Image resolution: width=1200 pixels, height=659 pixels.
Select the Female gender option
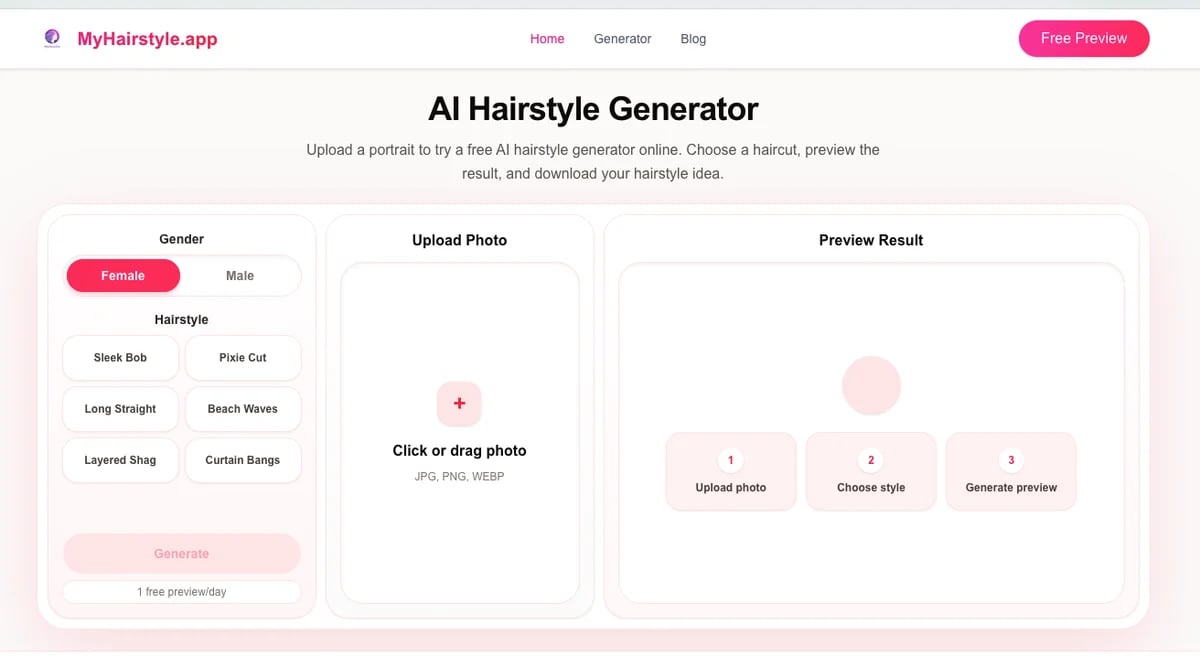[x=123, y=275]
